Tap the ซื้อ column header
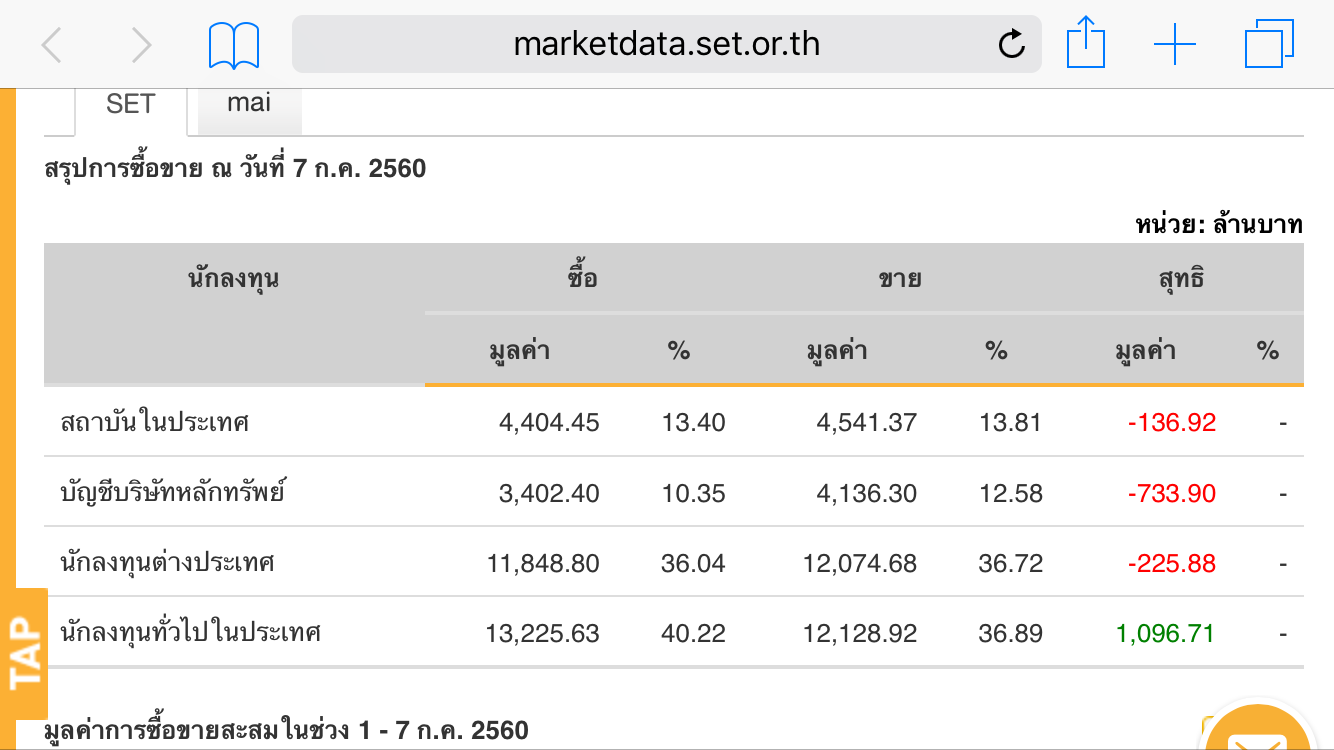This screenshot has width=1334, height=750. pos(582,279)
